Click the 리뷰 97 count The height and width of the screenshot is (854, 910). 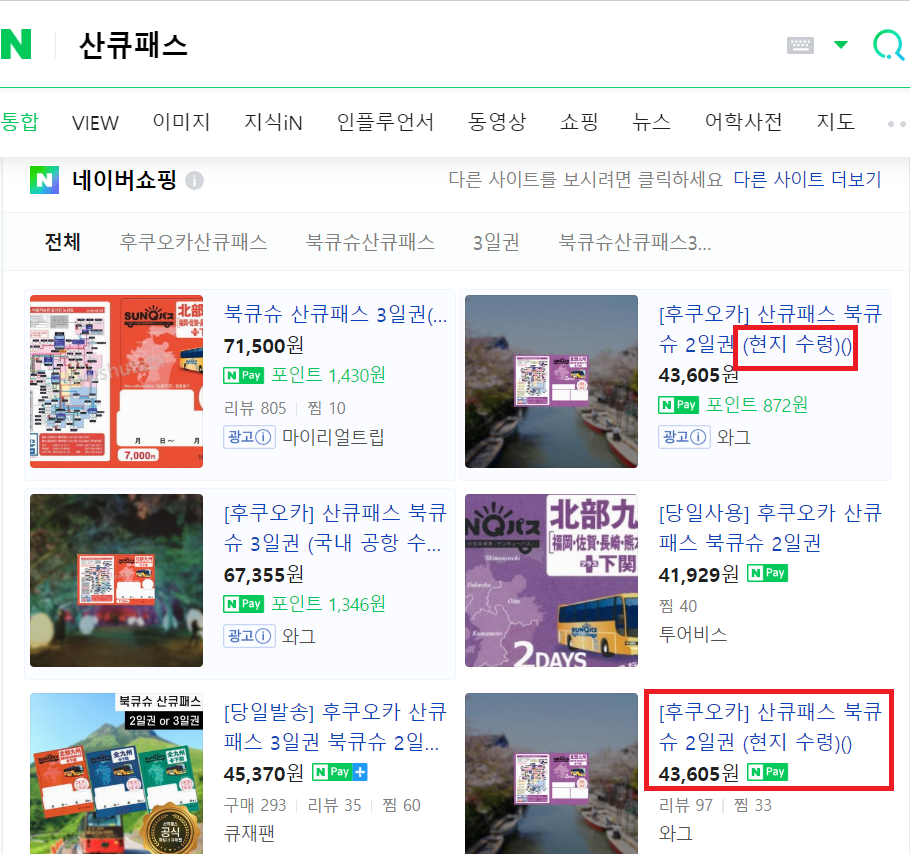pos(686,805)
